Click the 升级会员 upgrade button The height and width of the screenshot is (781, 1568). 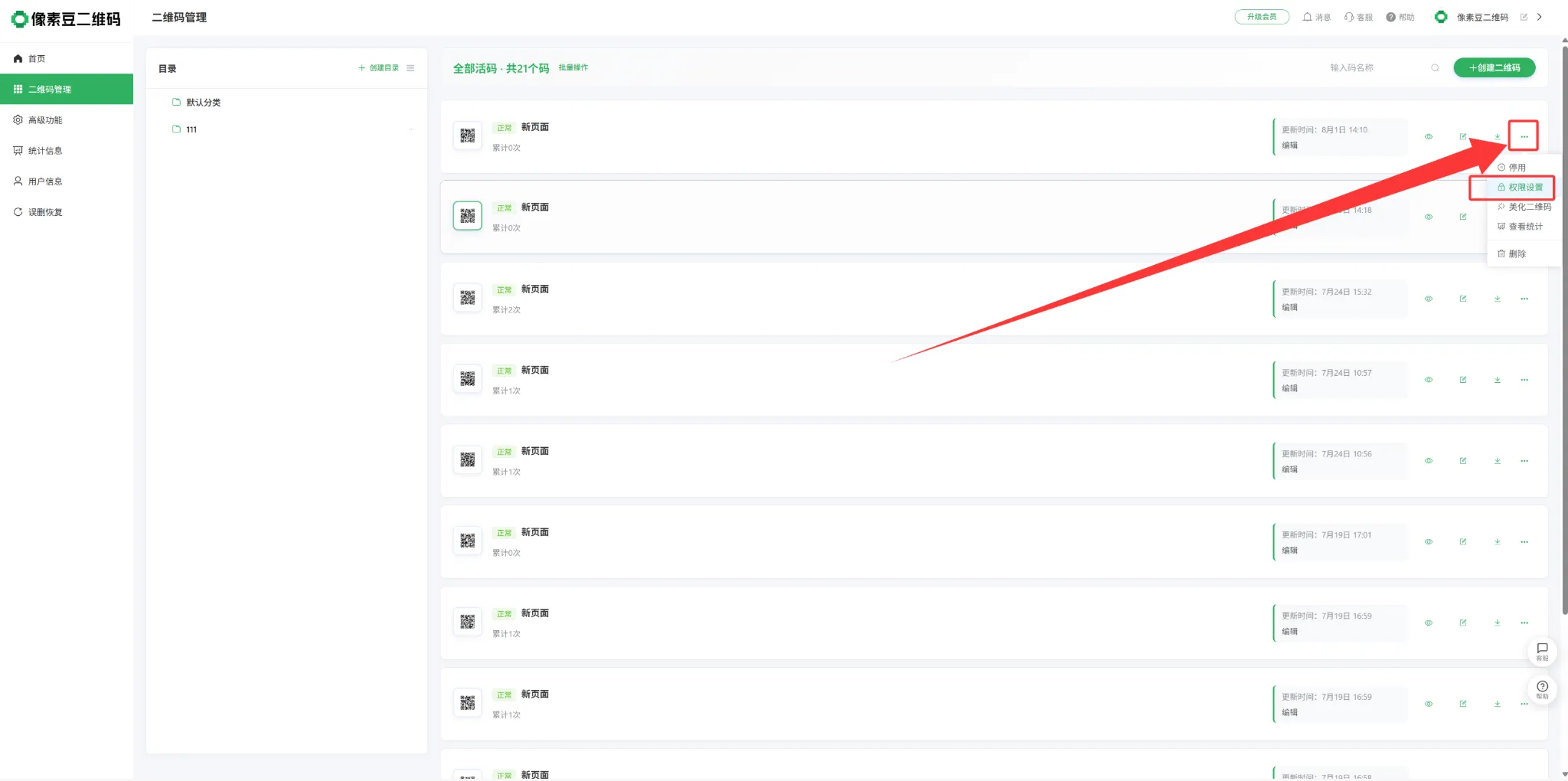(1262, 17)
